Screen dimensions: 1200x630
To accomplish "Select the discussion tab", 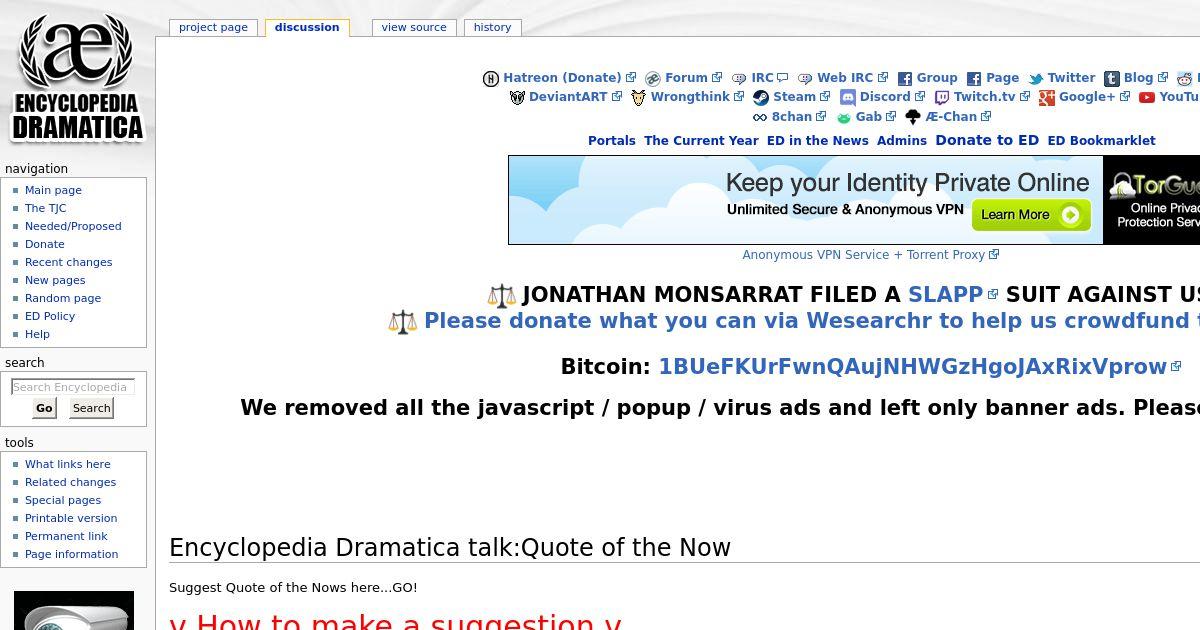I will click(x=307, y=27).
